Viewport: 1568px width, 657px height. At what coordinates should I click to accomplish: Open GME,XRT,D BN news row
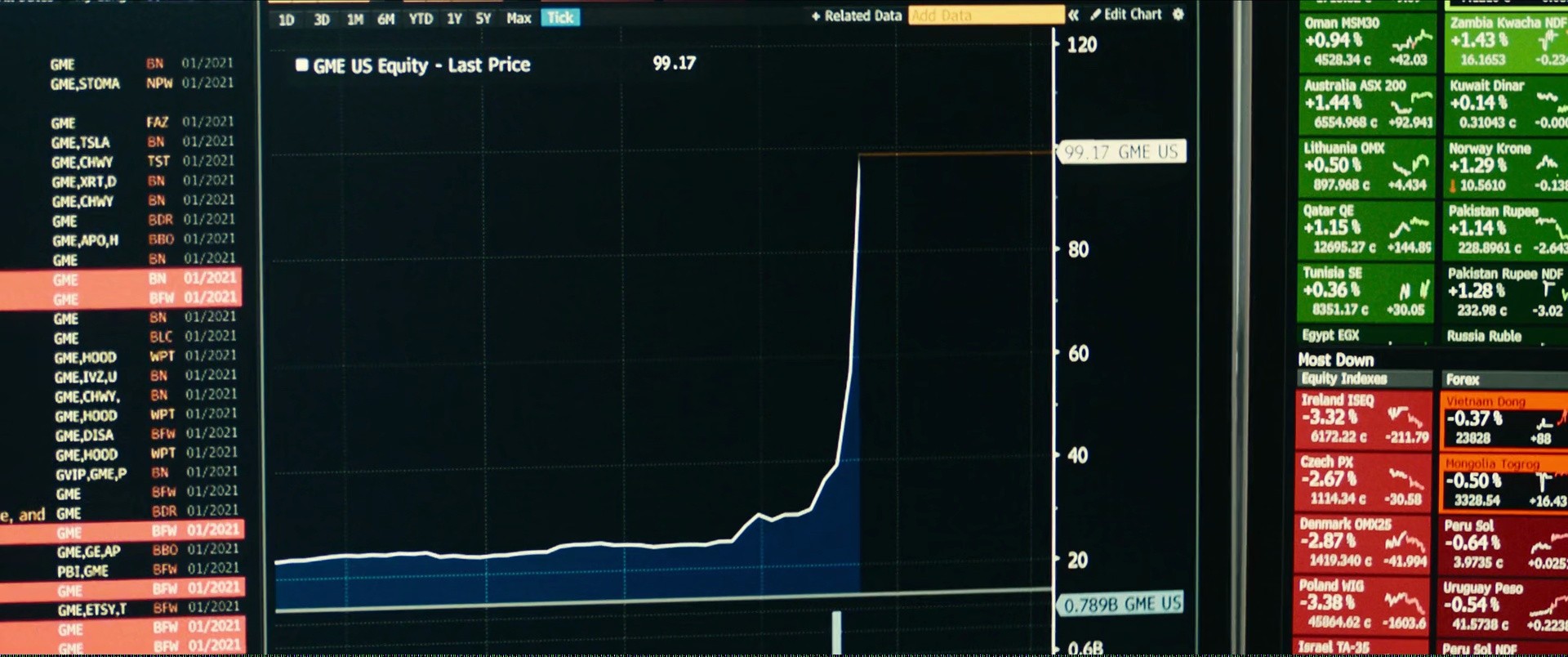click(143, 181)
